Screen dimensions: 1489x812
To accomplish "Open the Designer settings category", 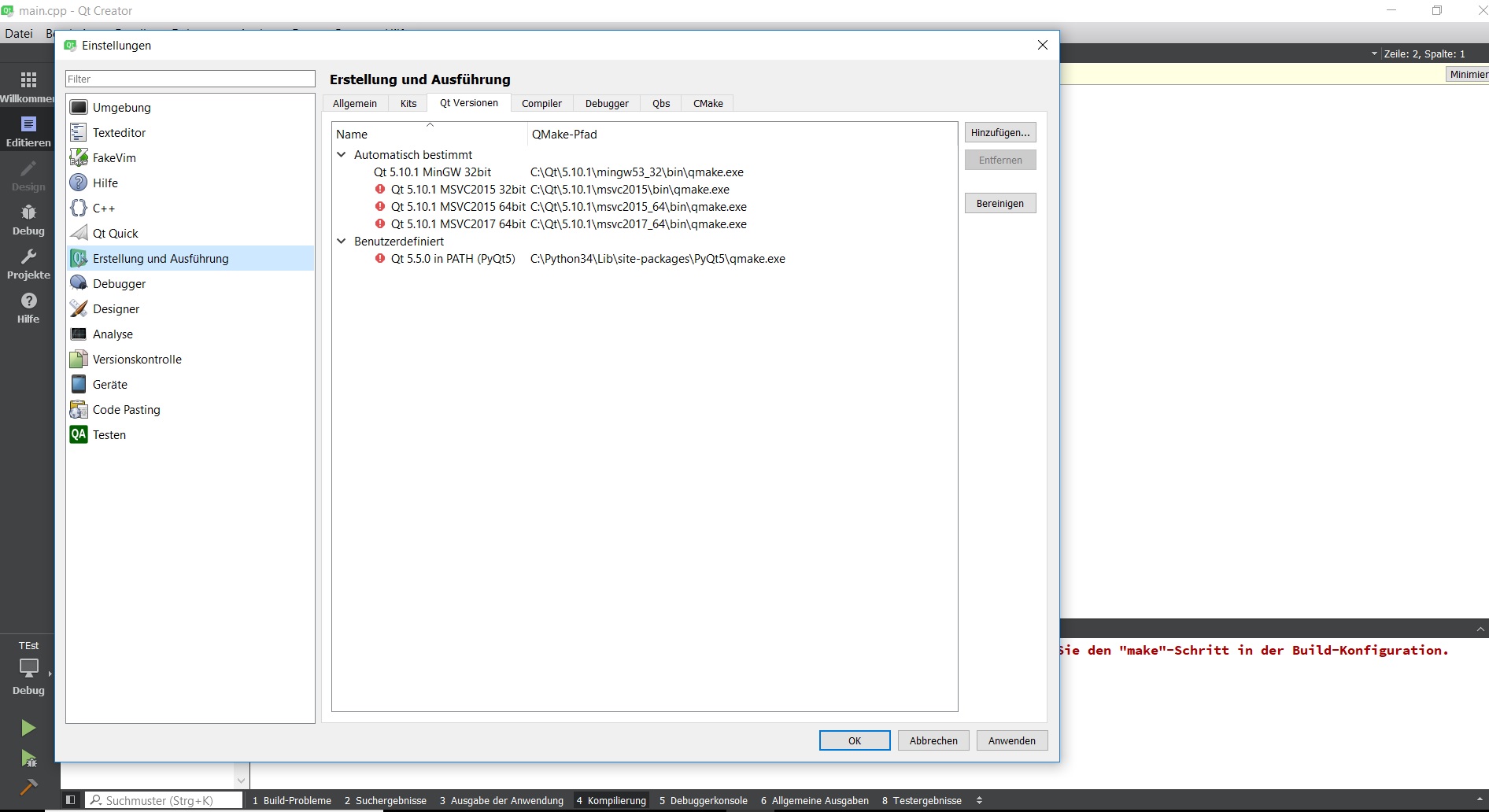I will 116,309.
